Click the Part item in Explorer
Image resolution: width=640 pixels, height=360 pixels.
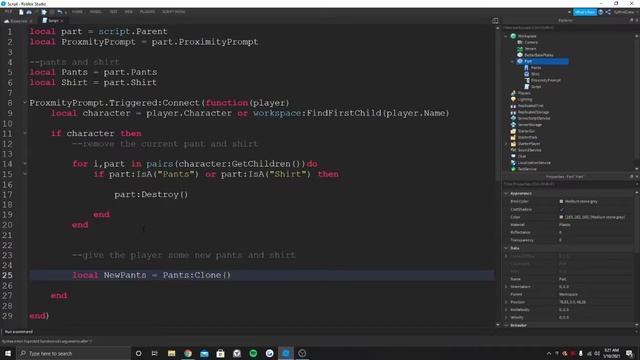pyautogui.click(x=542, y=61)
